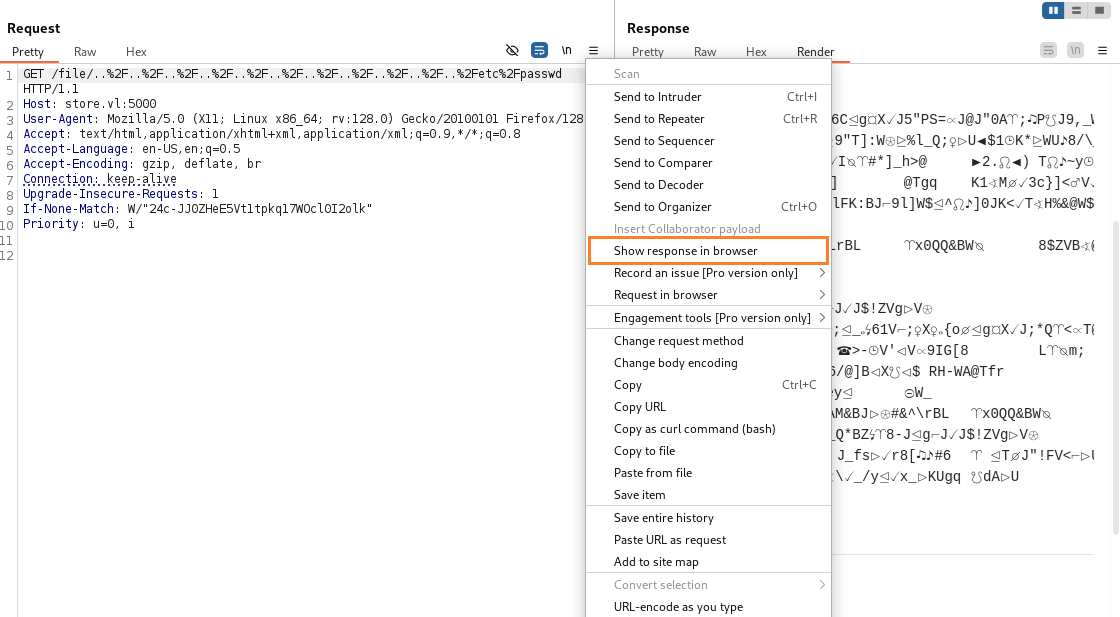The width and height of the screenshot is (1120, 617).
Task: Open the Response Pretty tab
Action: (648, 51)
